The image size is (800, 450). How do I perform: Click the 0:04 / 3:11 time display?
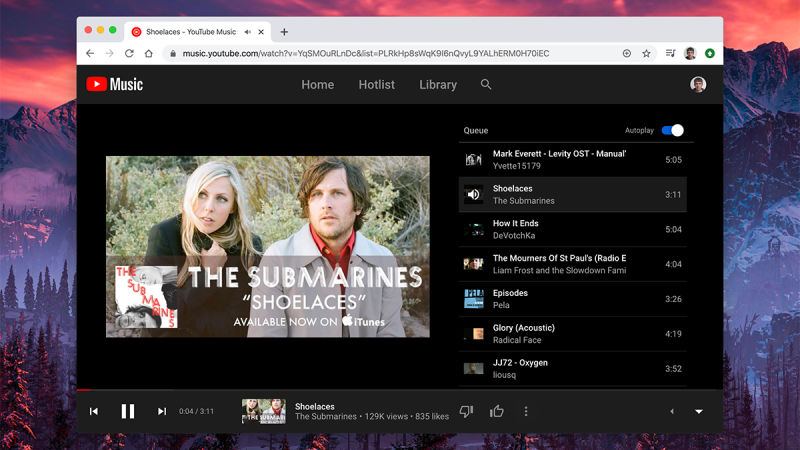click(196, 411)
